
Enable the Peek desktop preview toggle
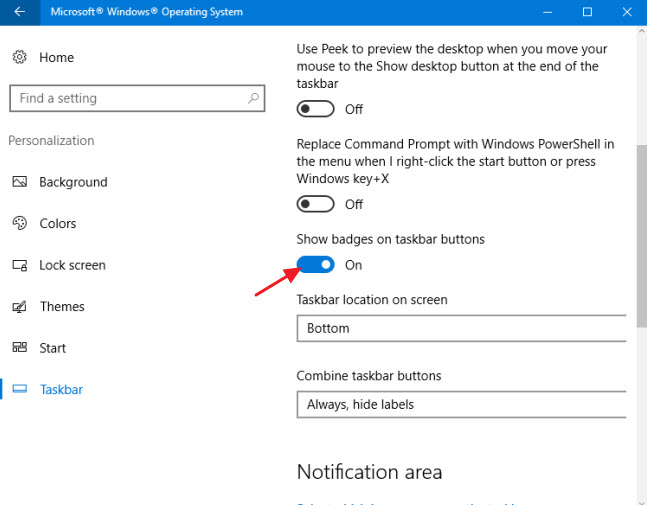(x=315, y=109)
